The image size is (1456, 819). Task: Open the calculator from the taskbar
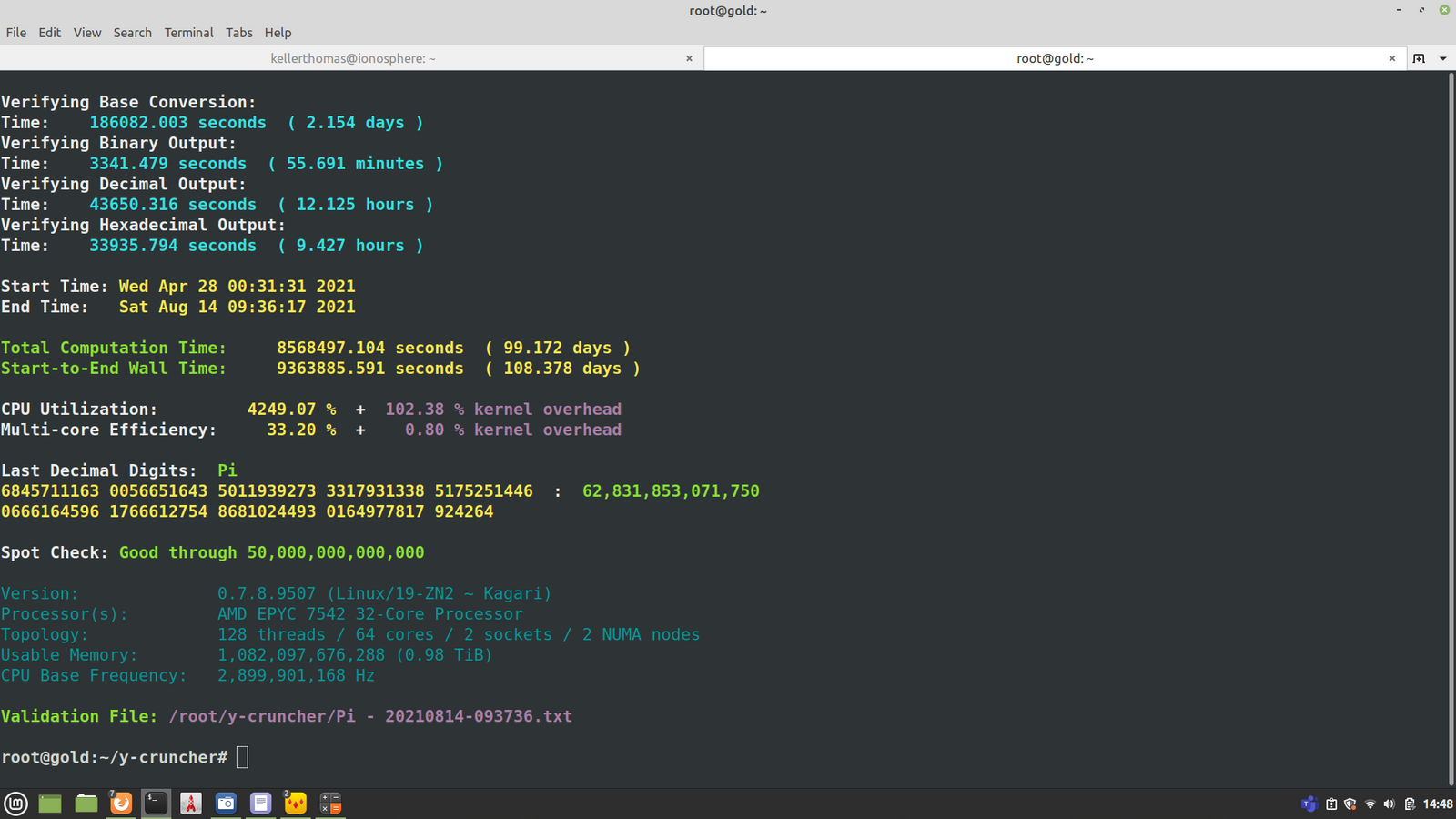tap(330, 803)
